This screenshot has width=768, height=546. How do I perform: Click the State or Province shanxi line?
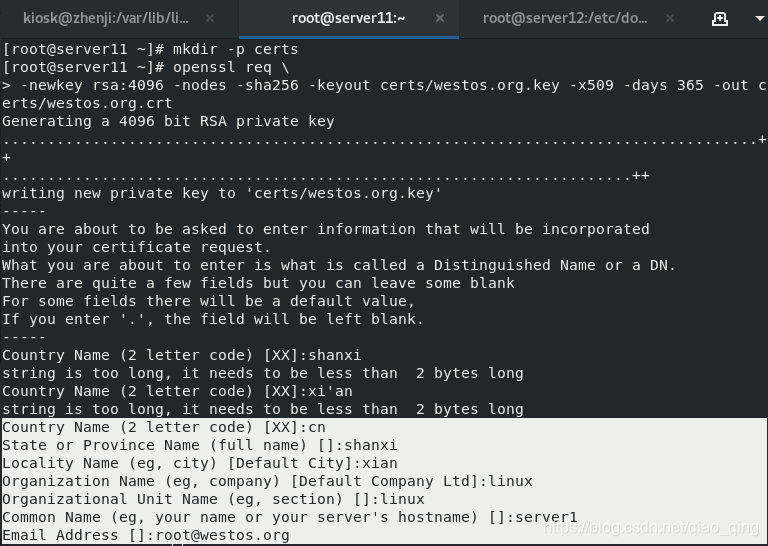(x=200, y=445)
